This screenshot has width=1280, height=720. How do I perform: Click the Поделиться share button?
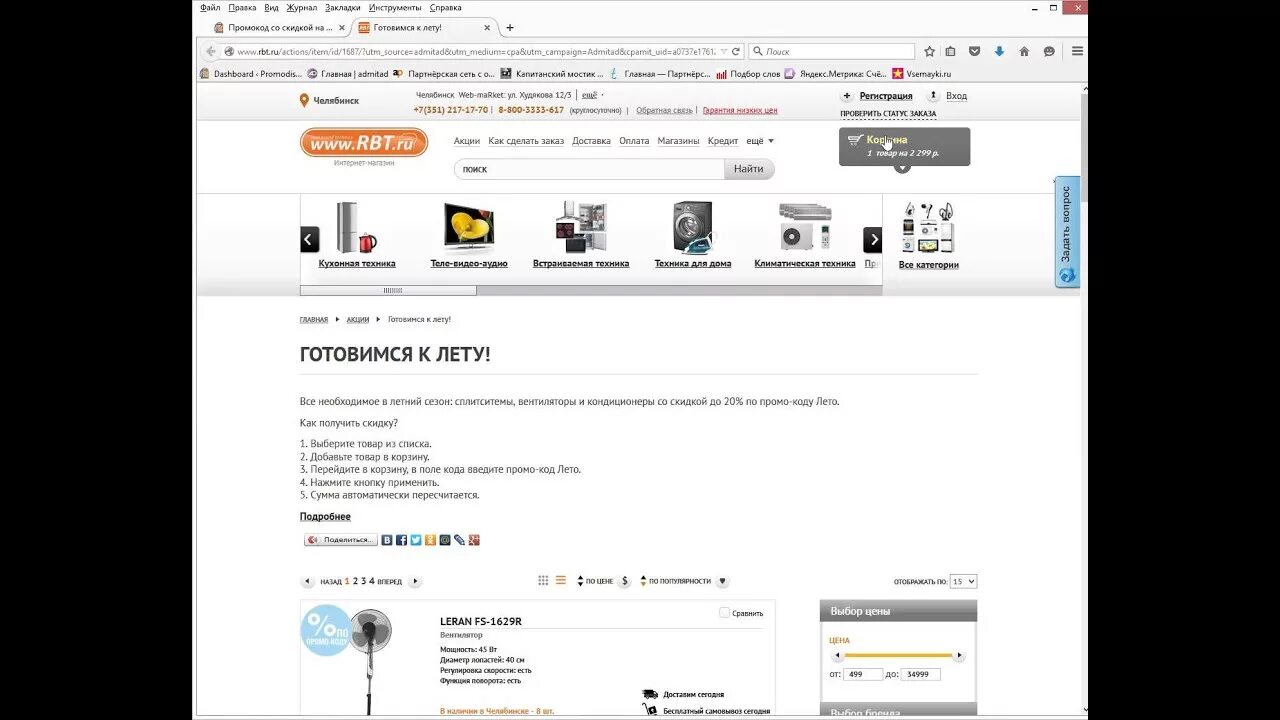pyautogui.click(x=341, y=540)
